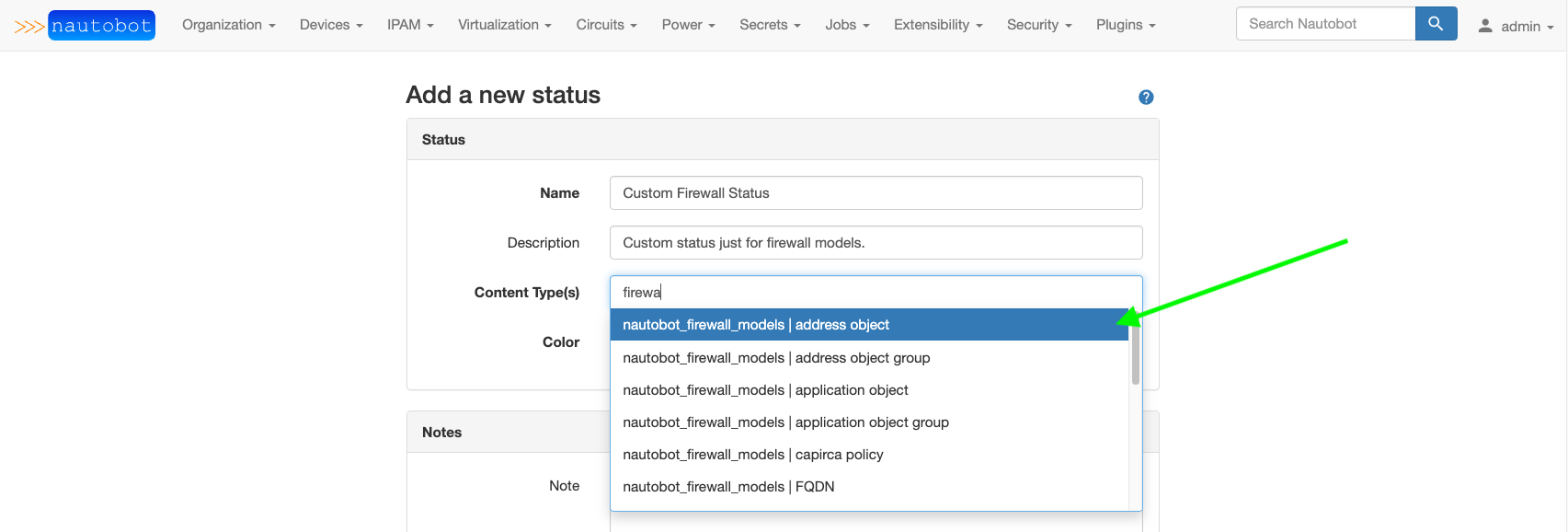Click the magnifier search button
The height and width of the screenshot is (532, 1568).
[x=1436, y=24]
